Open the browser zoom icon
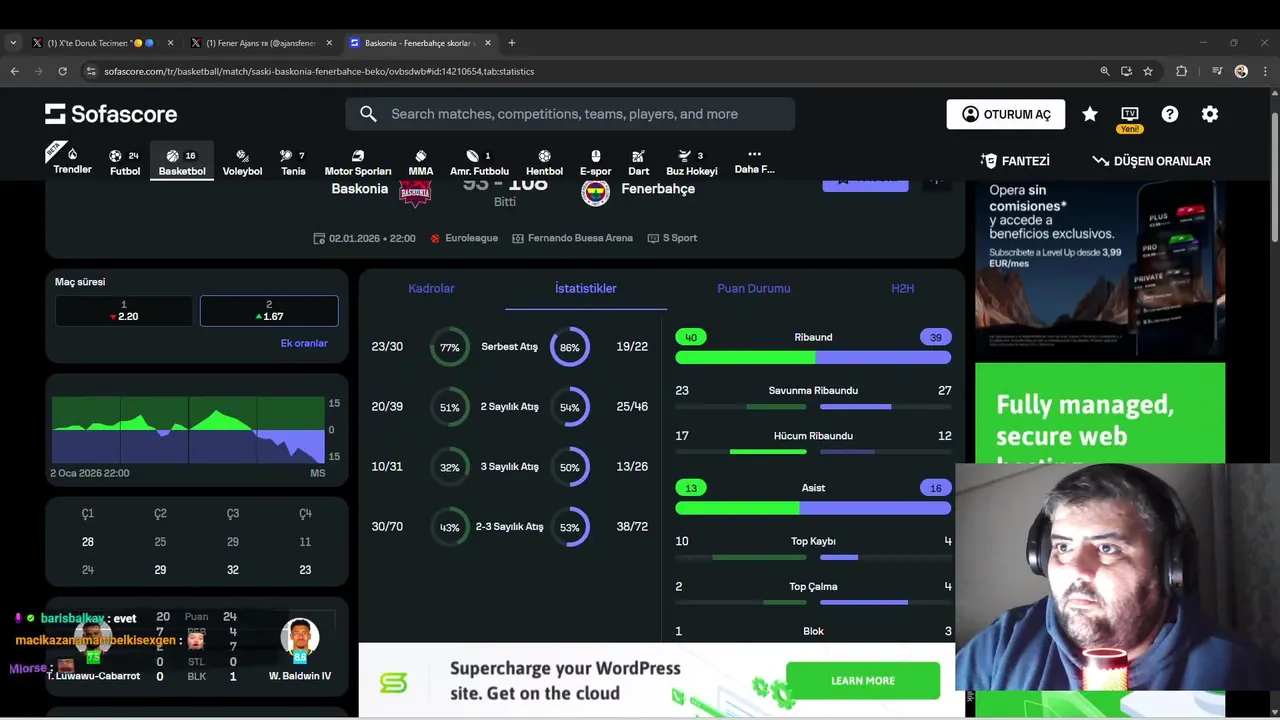Image resolution: width=1280 pixels, height=720 pixels. point(1105,71)
